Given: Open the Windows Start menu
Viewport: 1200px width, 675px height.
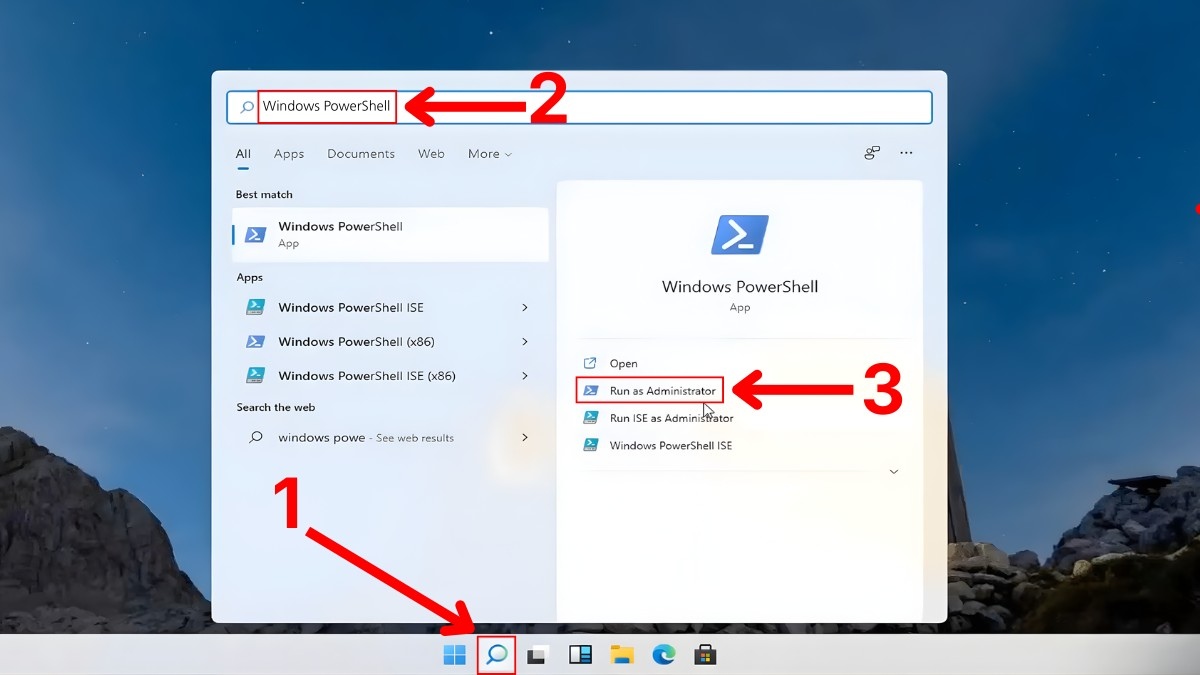Looking at the screenshot, I should coord(455,655).
